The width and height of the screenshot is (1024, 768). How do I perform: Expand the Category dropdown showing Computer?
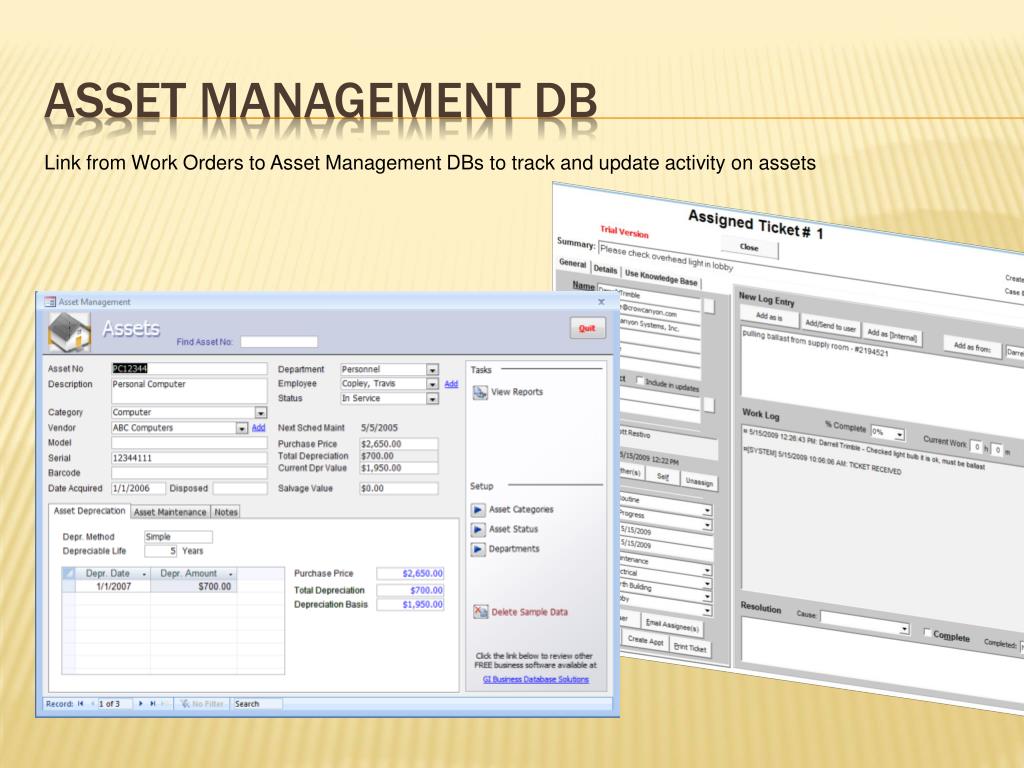[x=261, y=413]
